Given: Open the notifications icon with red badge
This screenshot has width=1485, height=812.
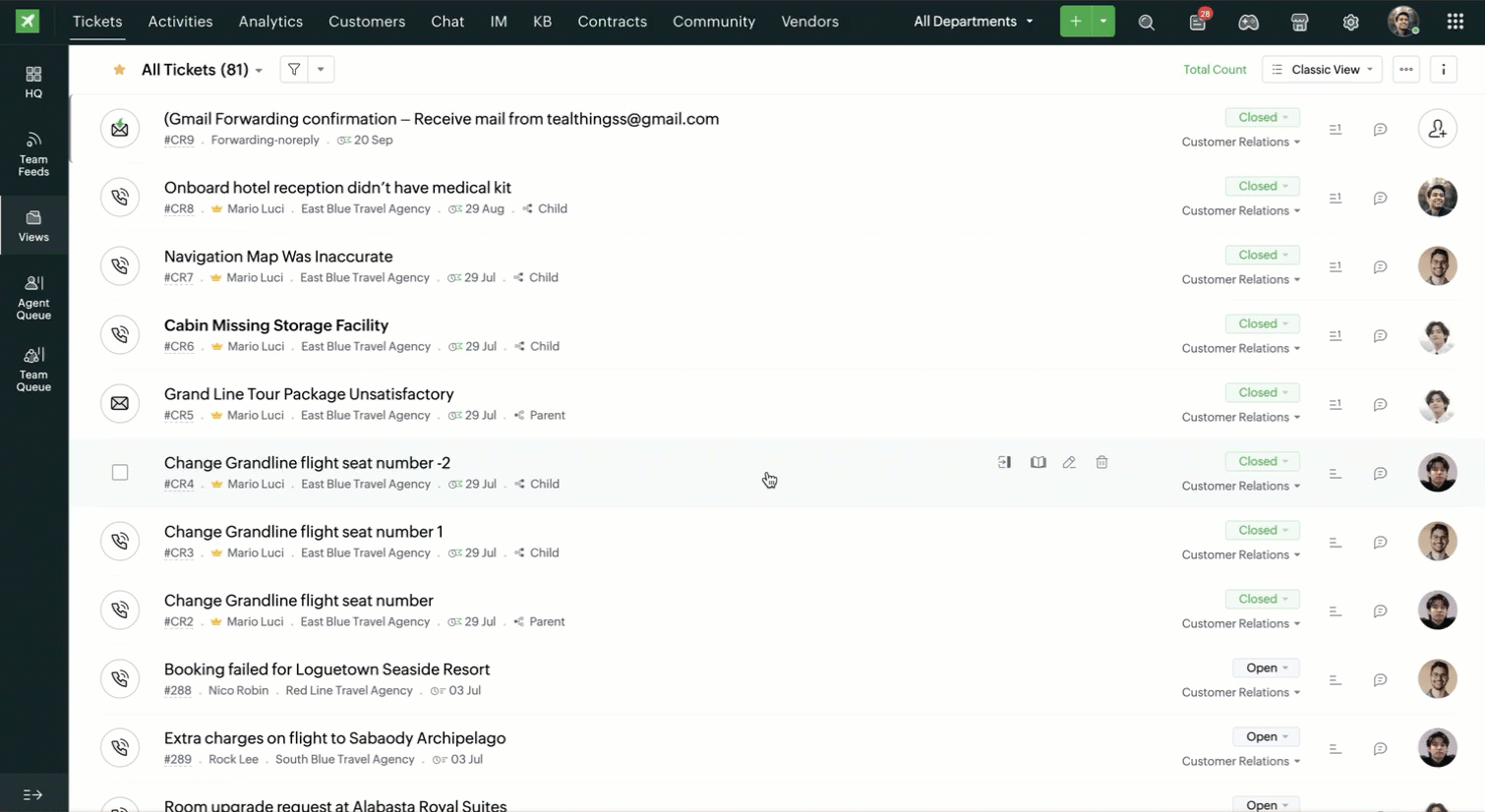Looking at the screenshot, I should [1198, 22].
